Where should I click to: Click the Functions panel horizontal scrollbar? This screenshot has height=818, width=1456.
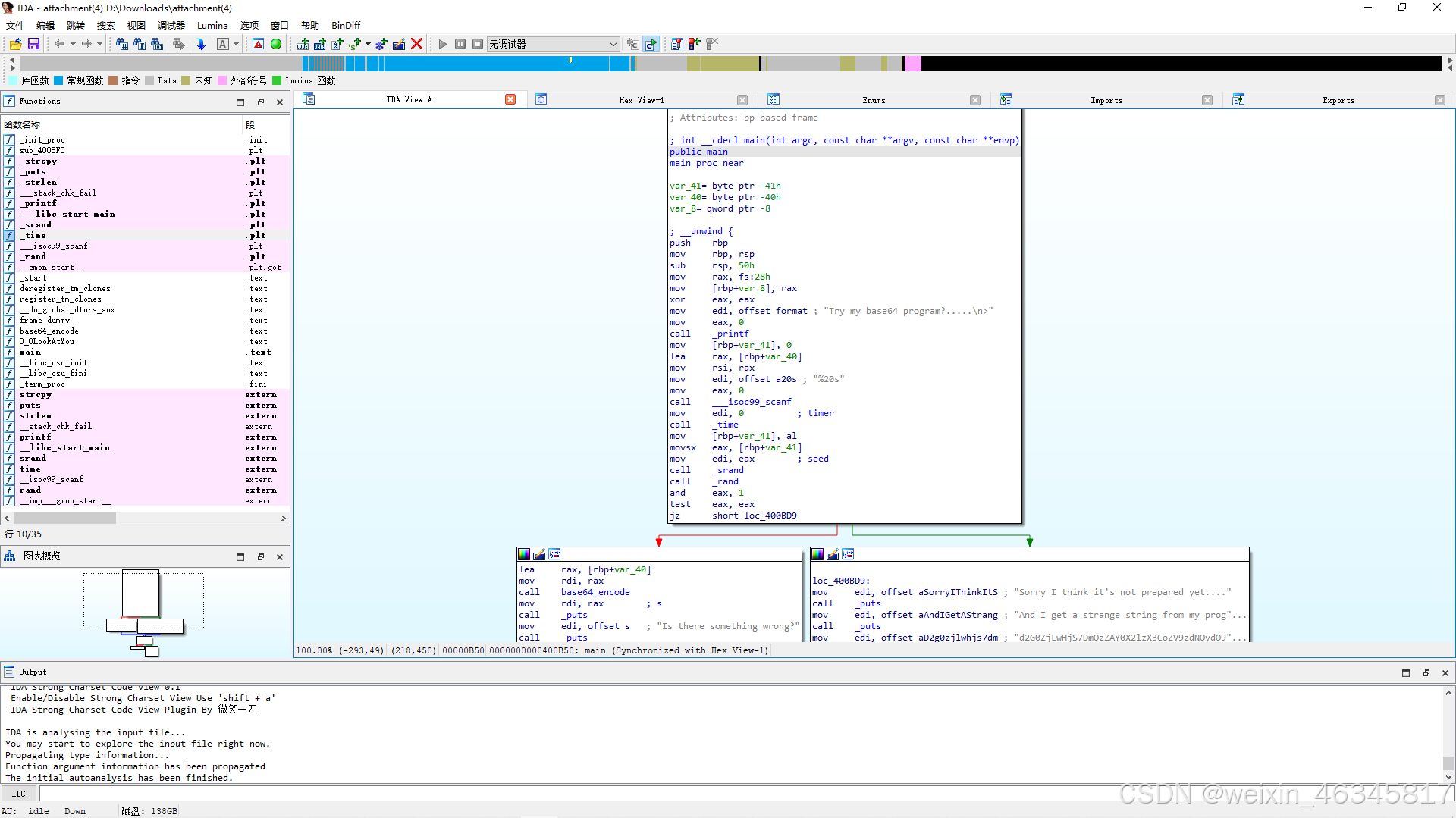[x=65, y=518]
